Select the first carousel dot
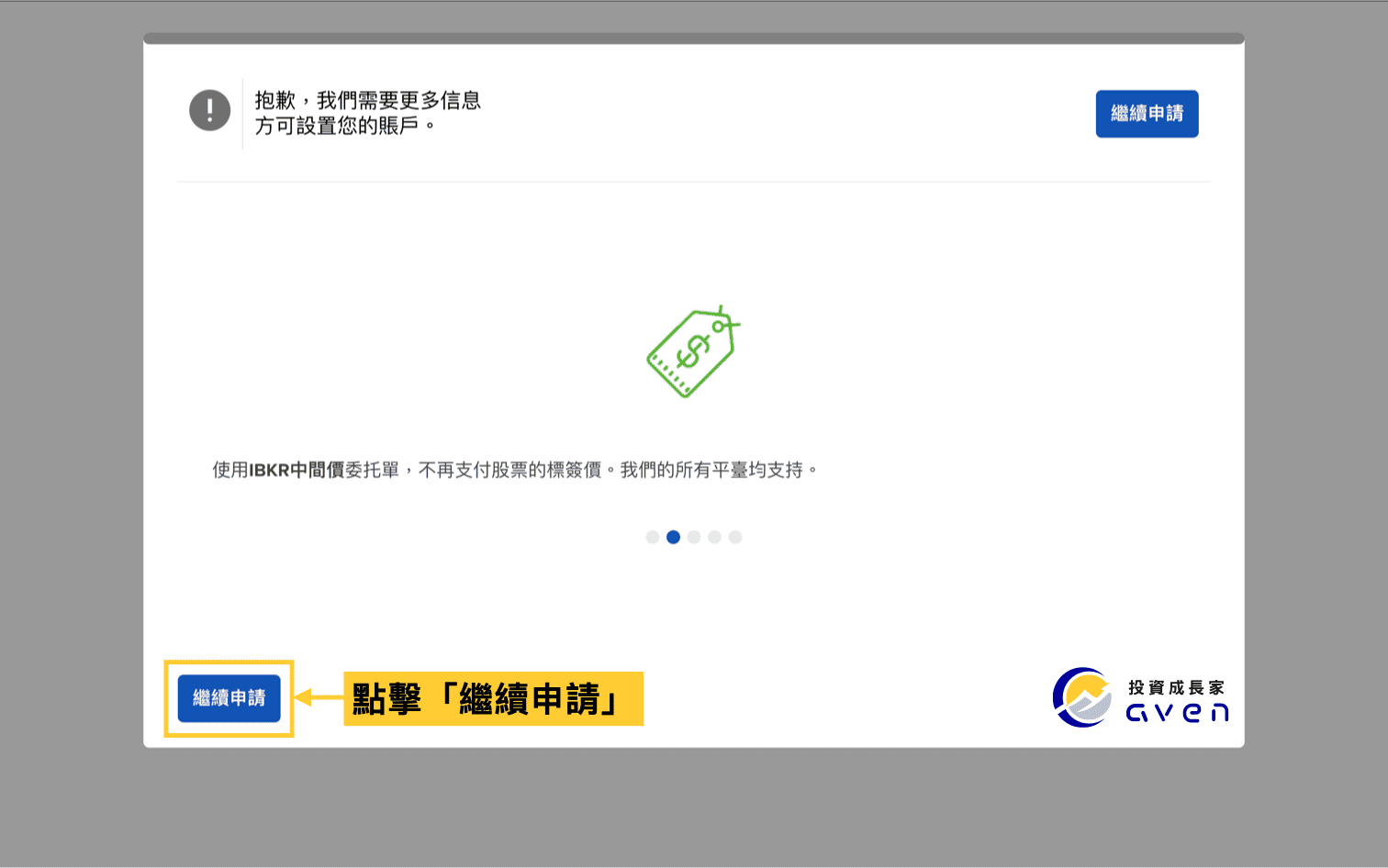The image size is (1388, 868). [x=653, y=537]
